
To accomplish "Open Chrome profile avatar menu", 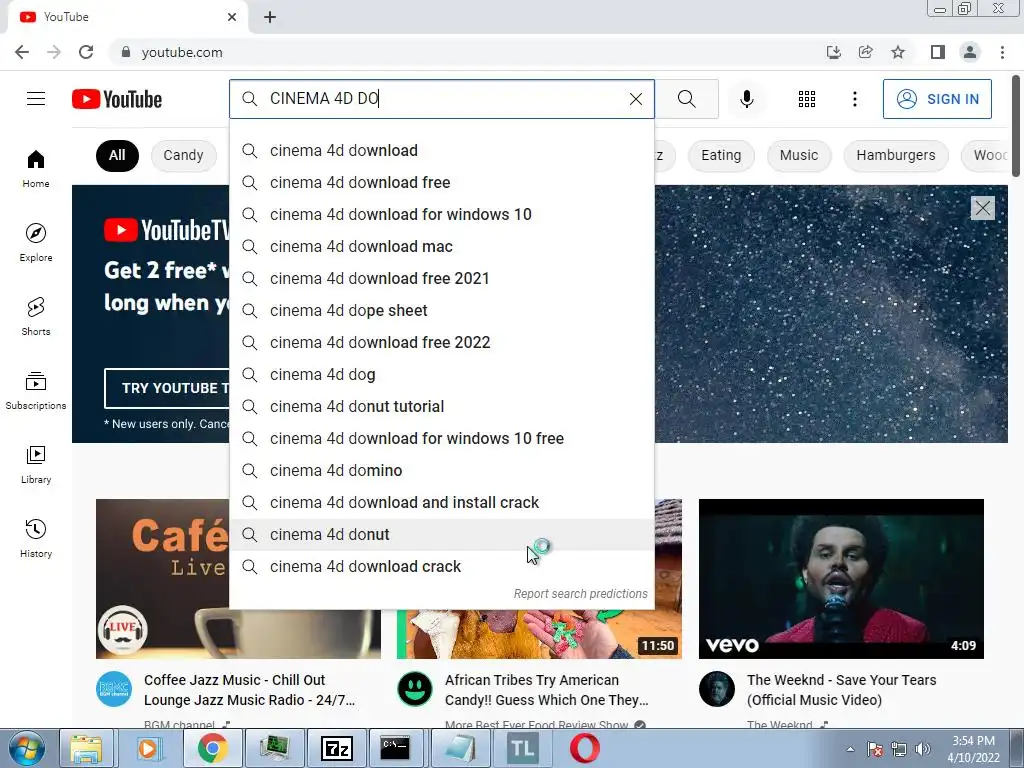I will (x=970, y=52).
